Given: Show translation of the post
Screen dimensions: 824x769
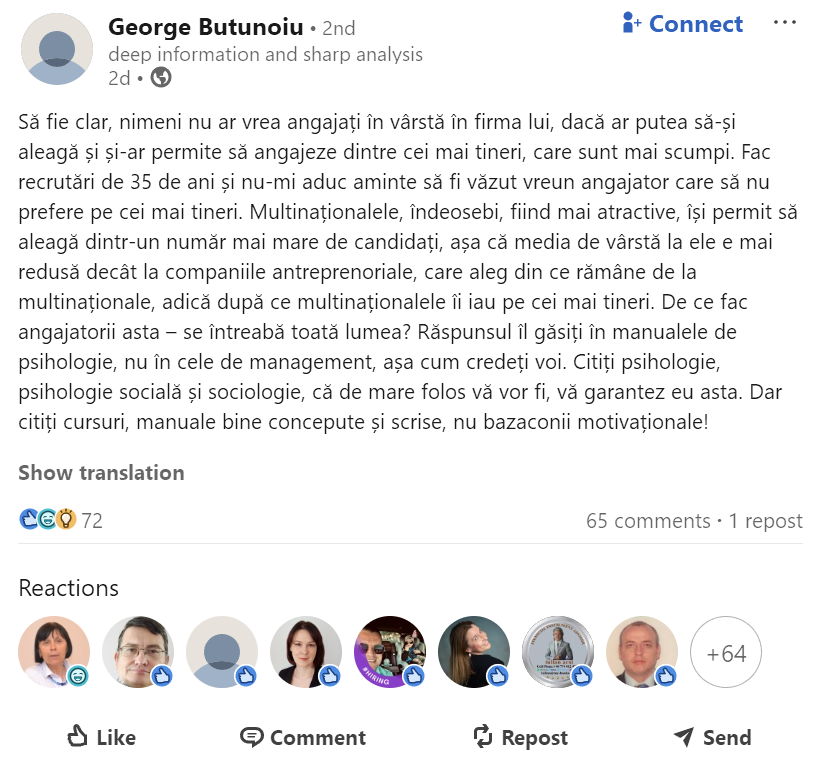Looking at the screenshot, I should click(x=101, y=473).
